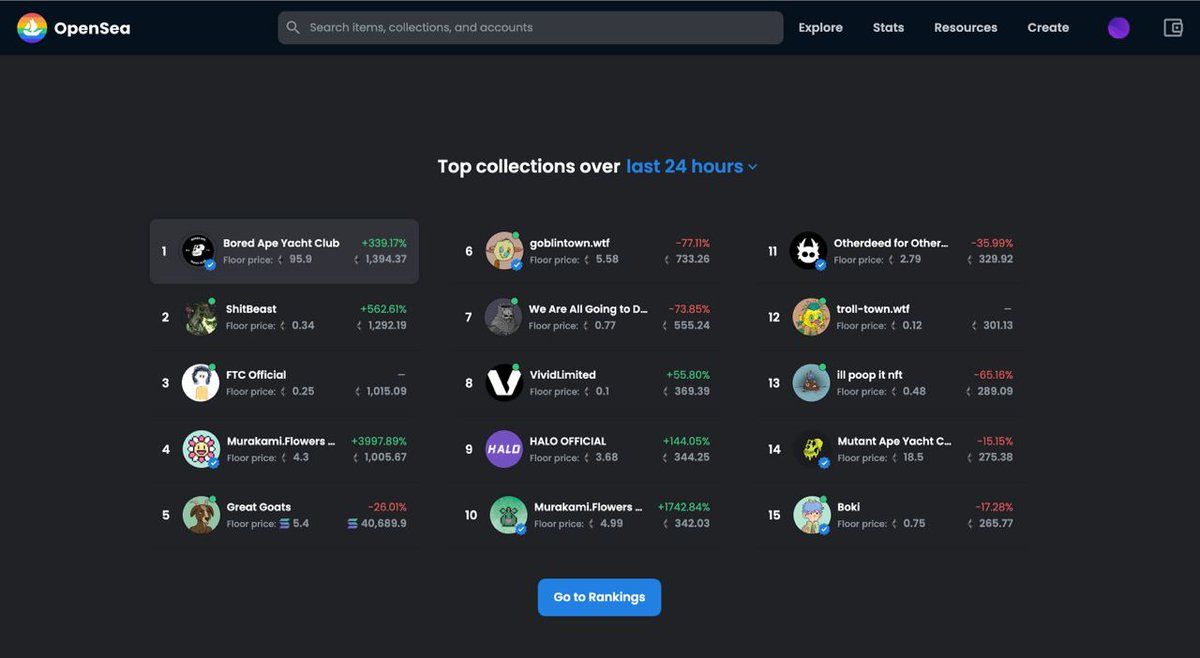Click the Go to Rankings button
The image size is (1200, 658).
tap(599, 597)
